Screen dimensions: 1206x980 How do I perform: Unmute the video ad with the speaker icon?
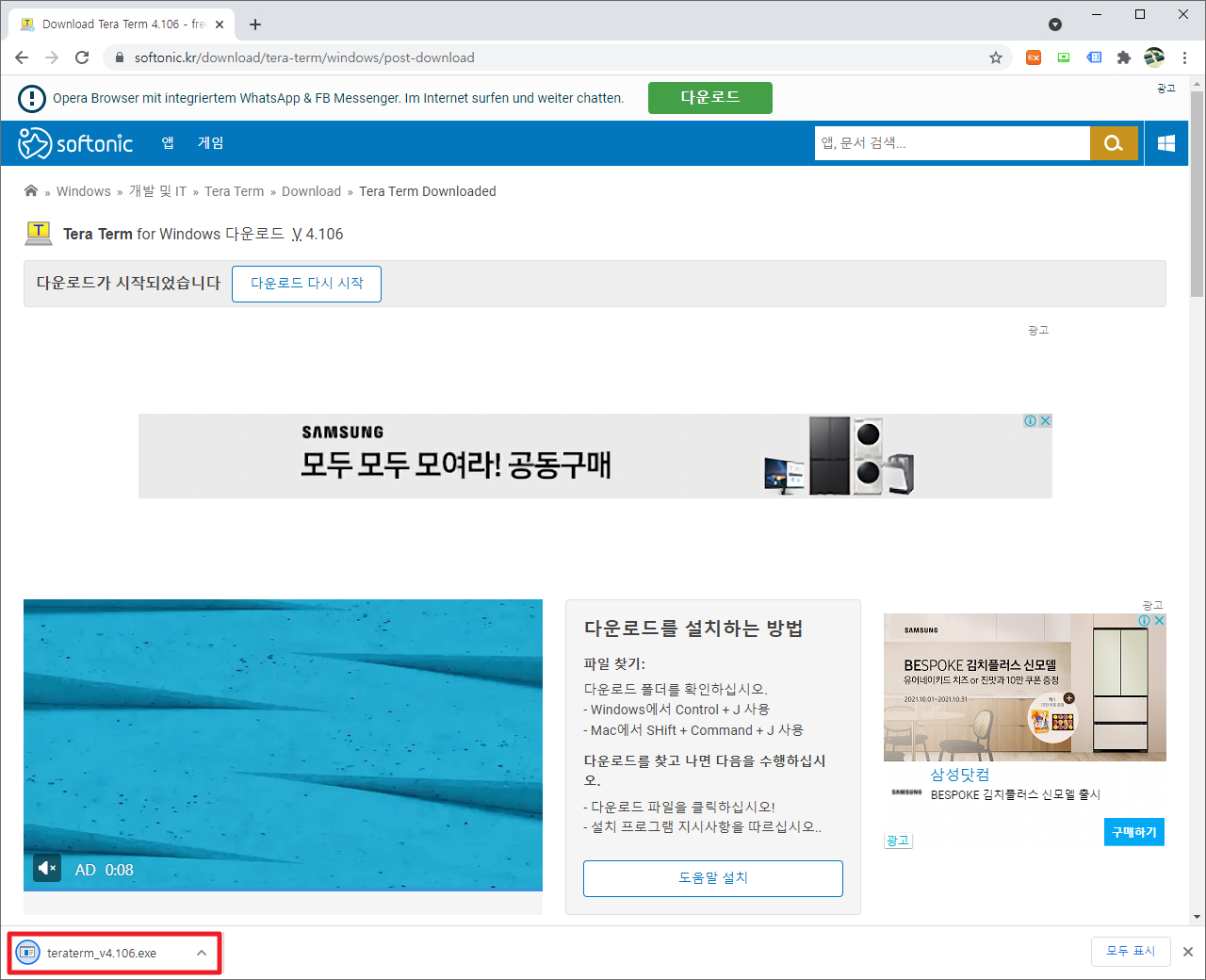(x=47, y=868)
